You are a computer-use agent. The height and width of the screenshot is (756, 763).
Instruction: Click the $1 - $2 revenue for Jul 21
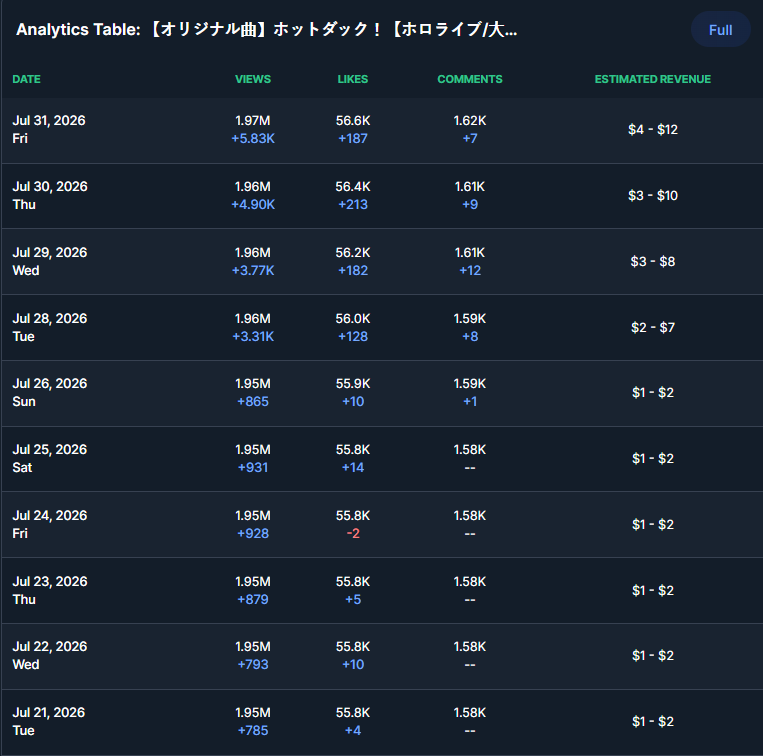[x=653, y=721]
